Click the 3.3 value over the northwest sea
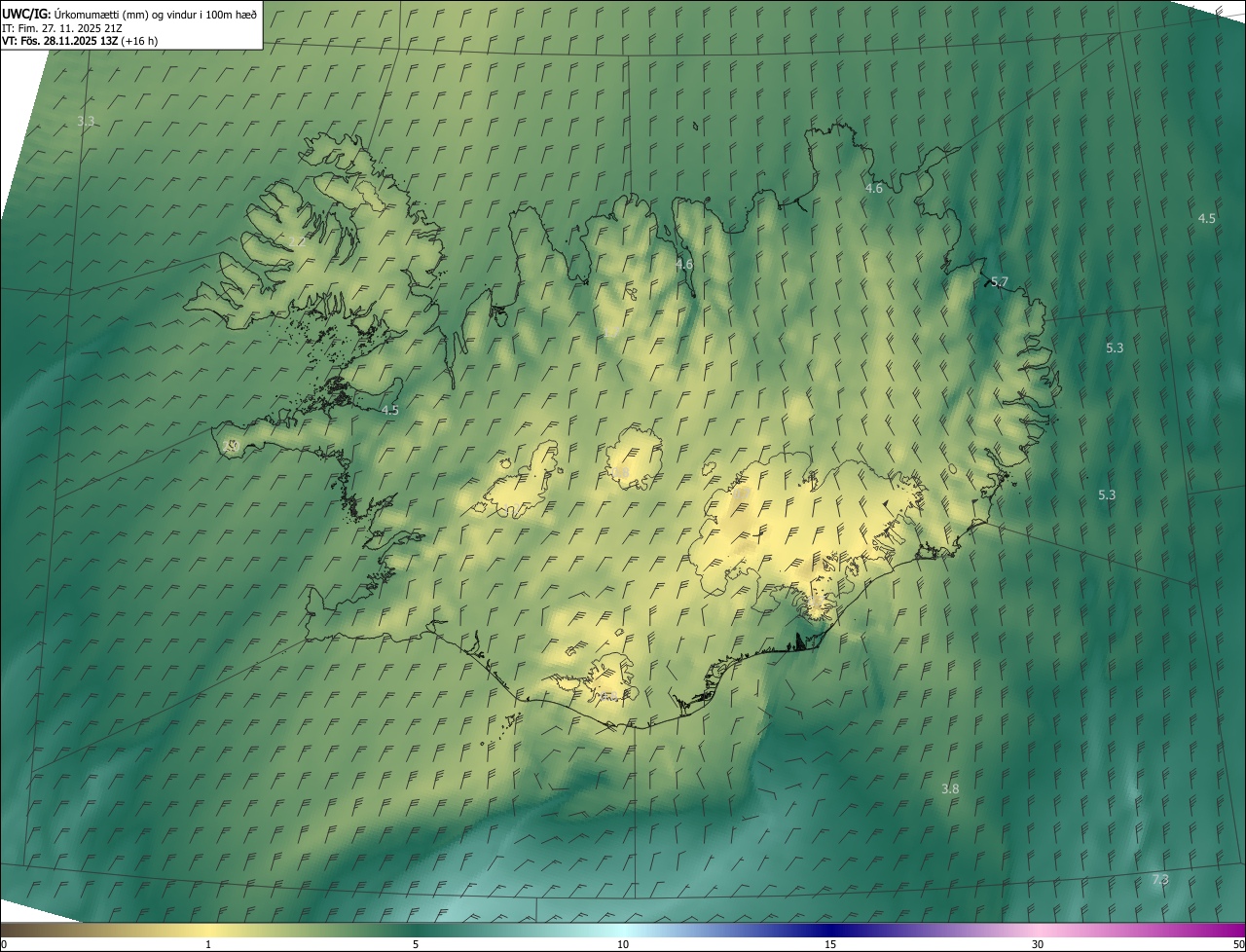 tap(86, 121)
